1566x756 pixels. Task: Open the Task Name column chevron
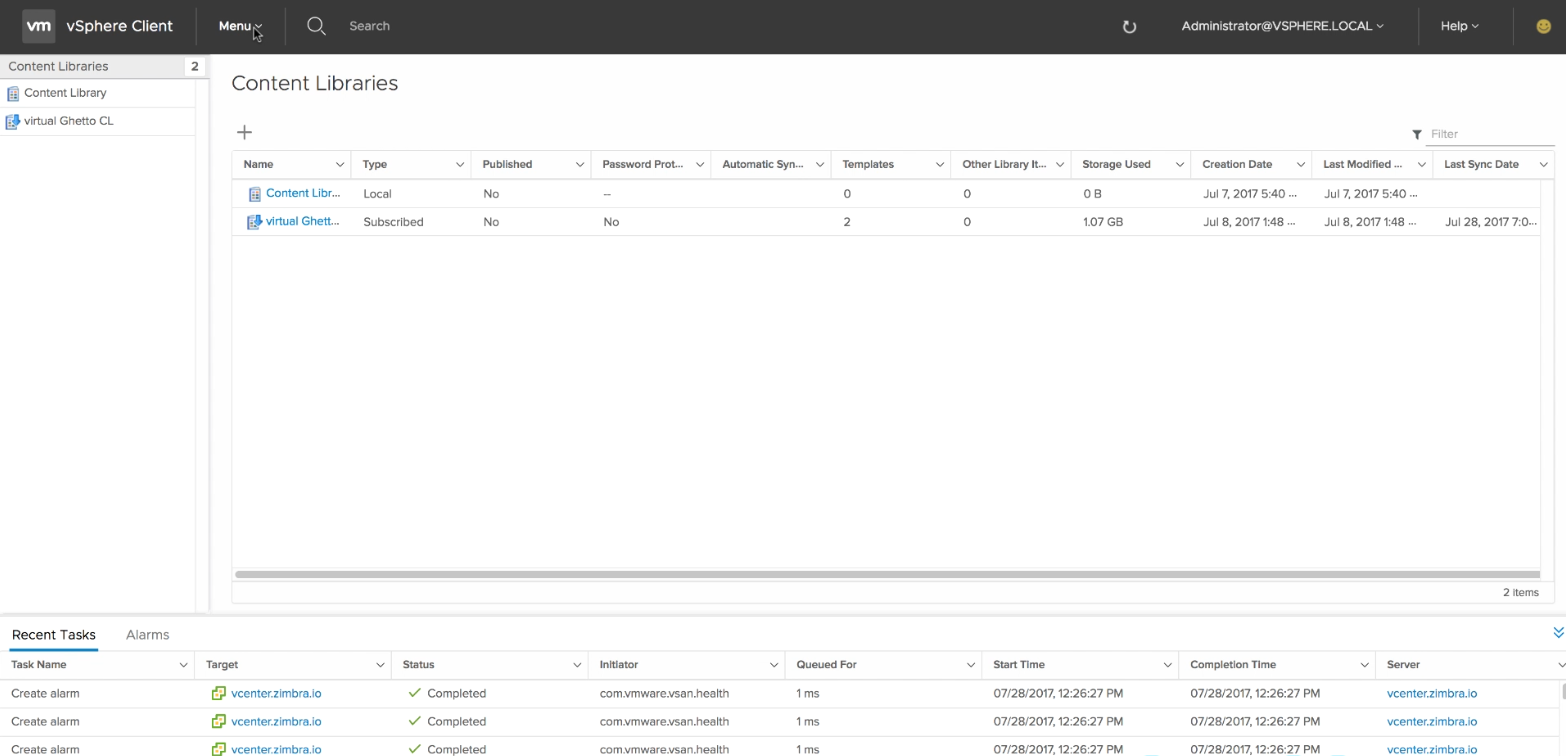tap(183, 665)
